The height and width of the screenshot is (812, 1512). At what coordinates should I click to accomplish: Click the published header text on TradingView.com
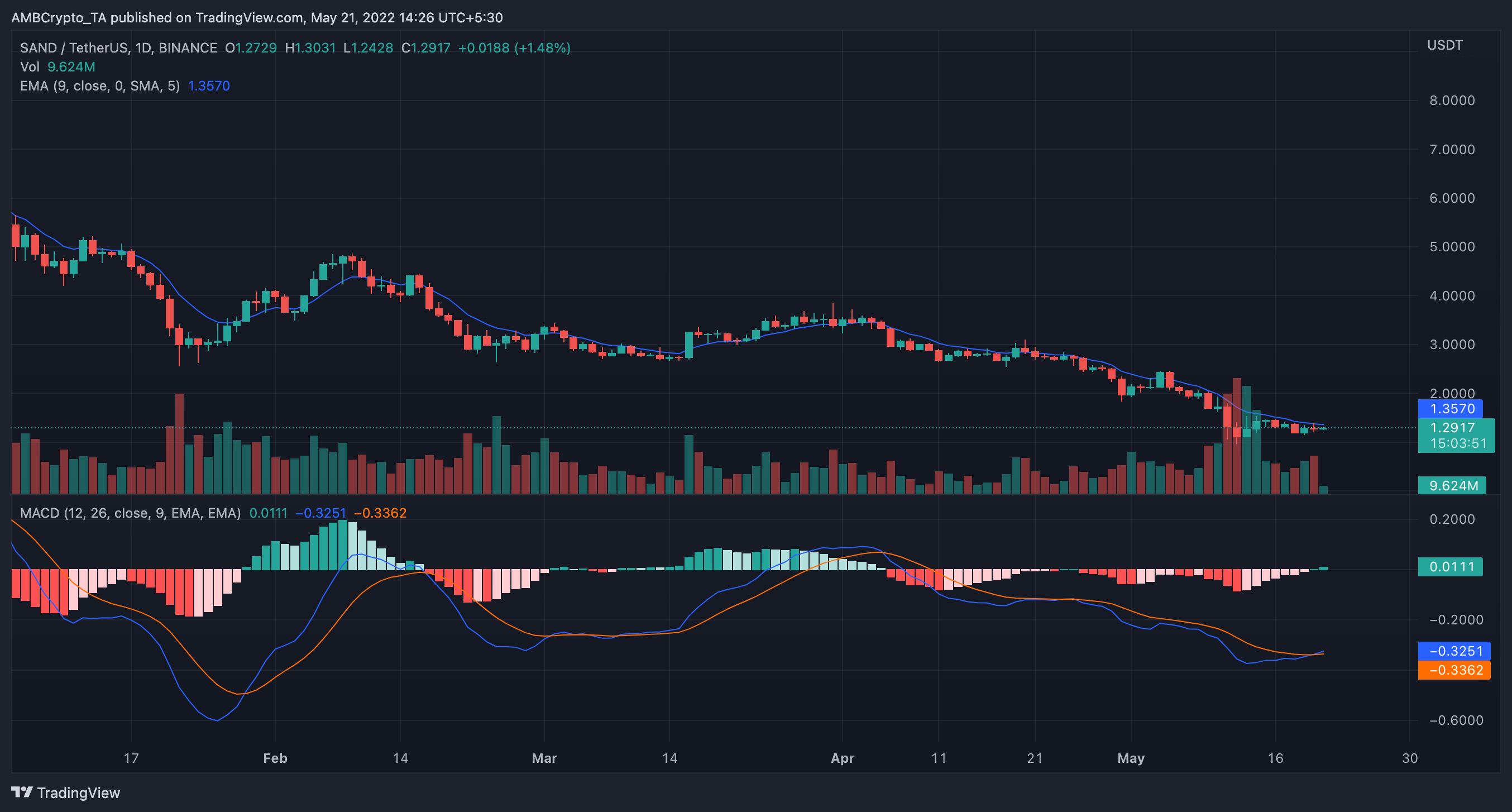tap(256, 18)
